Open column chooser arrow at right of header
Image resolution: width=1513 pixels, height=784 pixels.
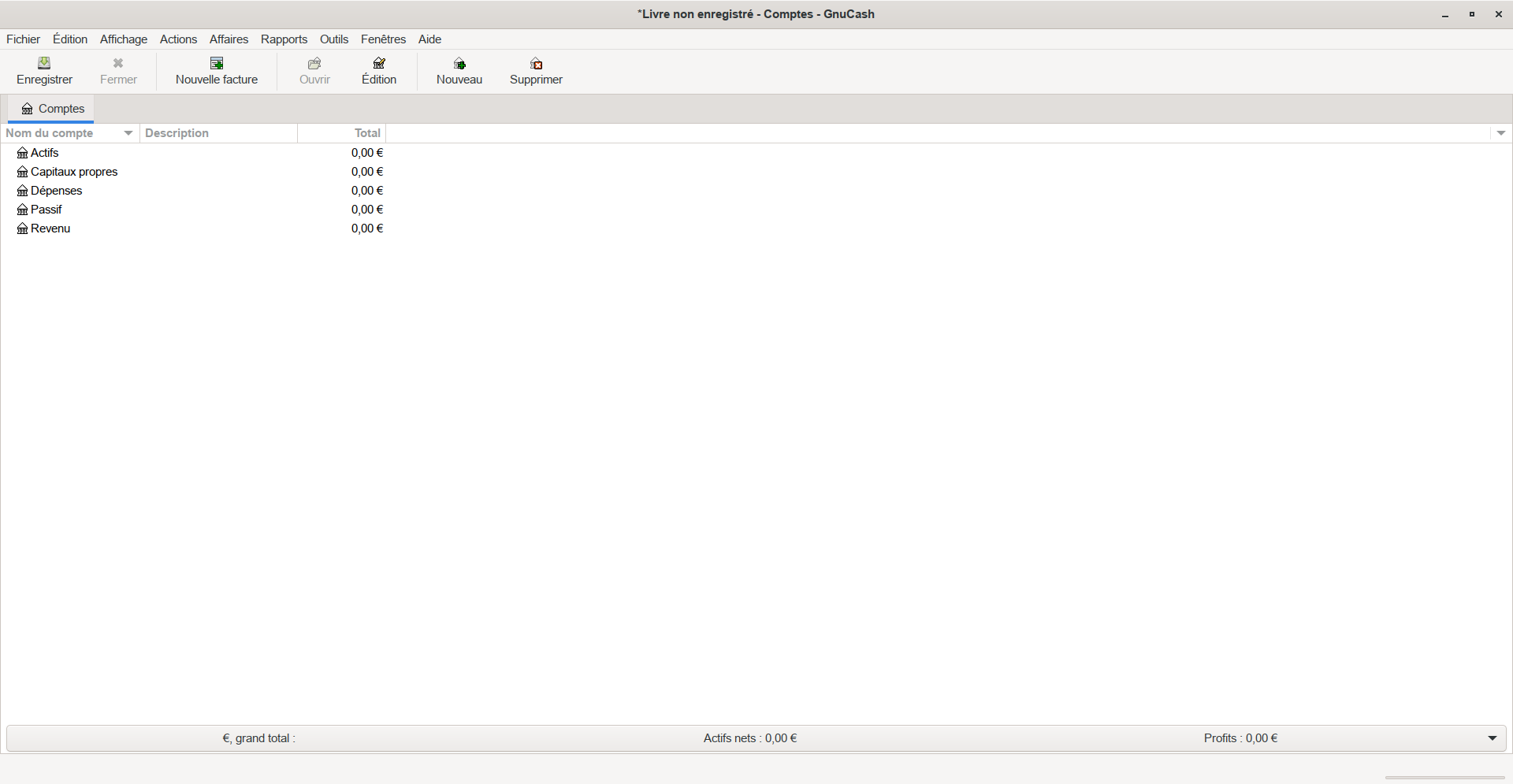[1500, 133]
